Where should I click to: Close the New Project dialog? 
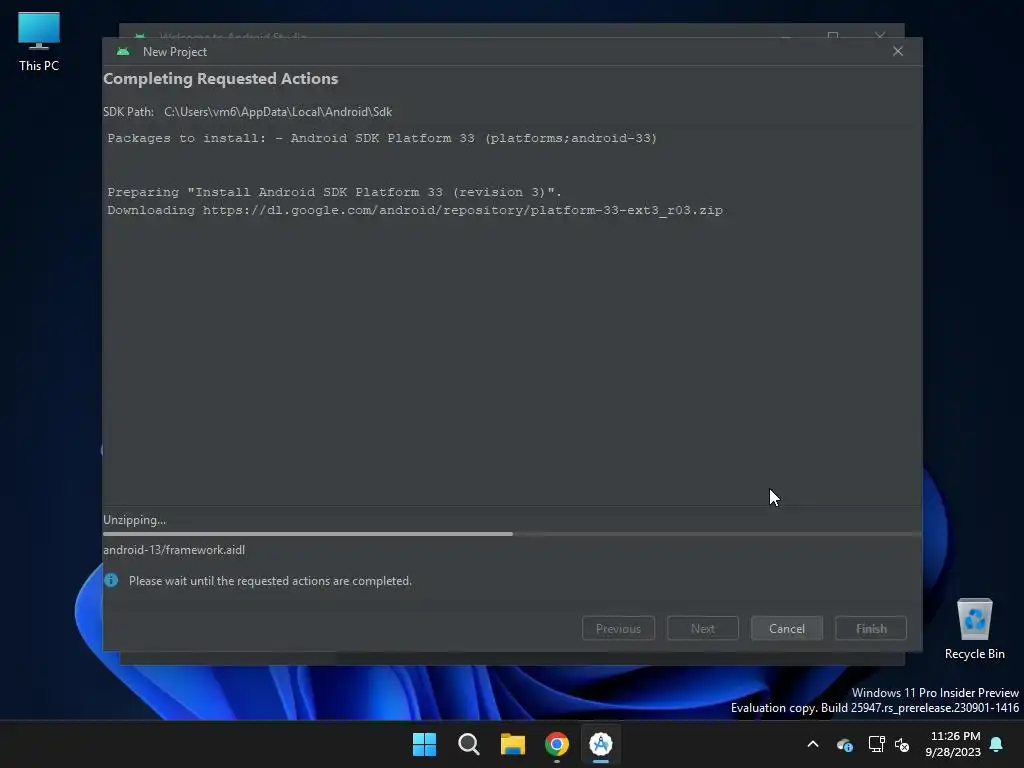[x=898, y=51]
